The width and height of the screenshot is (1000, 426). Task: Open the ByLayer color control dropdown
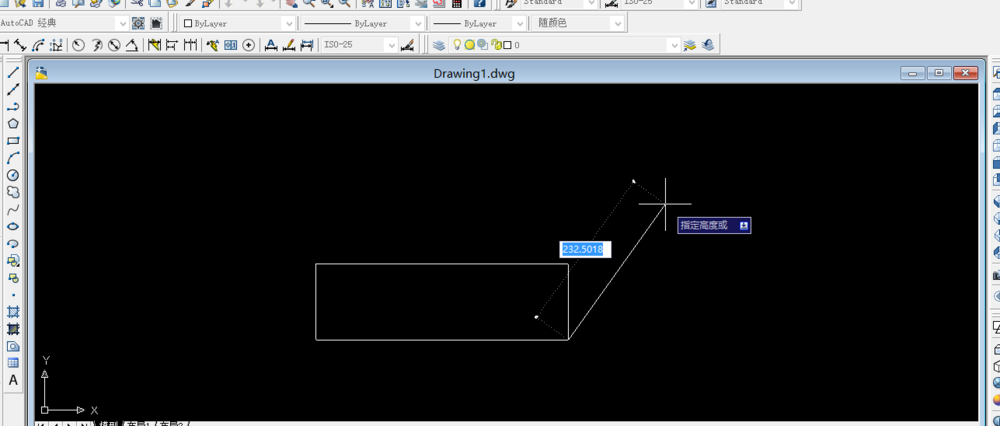click(237, 24)
